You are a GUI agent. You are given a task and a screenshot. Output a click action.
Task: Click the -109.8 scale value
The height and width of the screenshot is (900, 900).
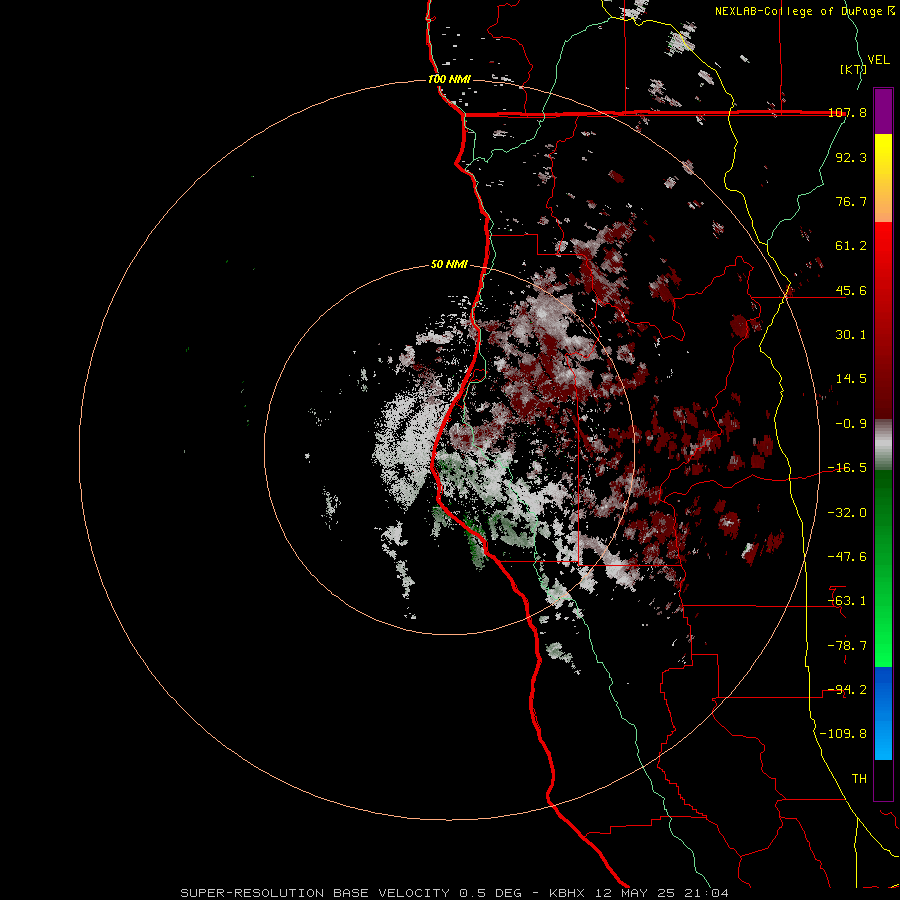(843, 734)
